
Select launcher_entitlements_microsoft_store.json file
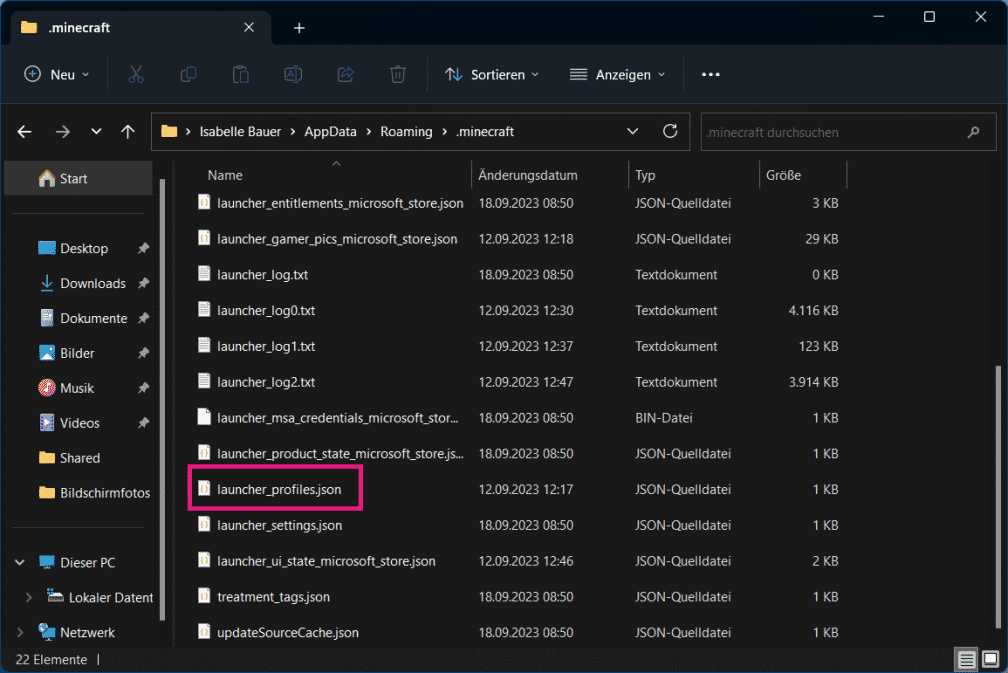pyautogui.click(x=340, y=203)
